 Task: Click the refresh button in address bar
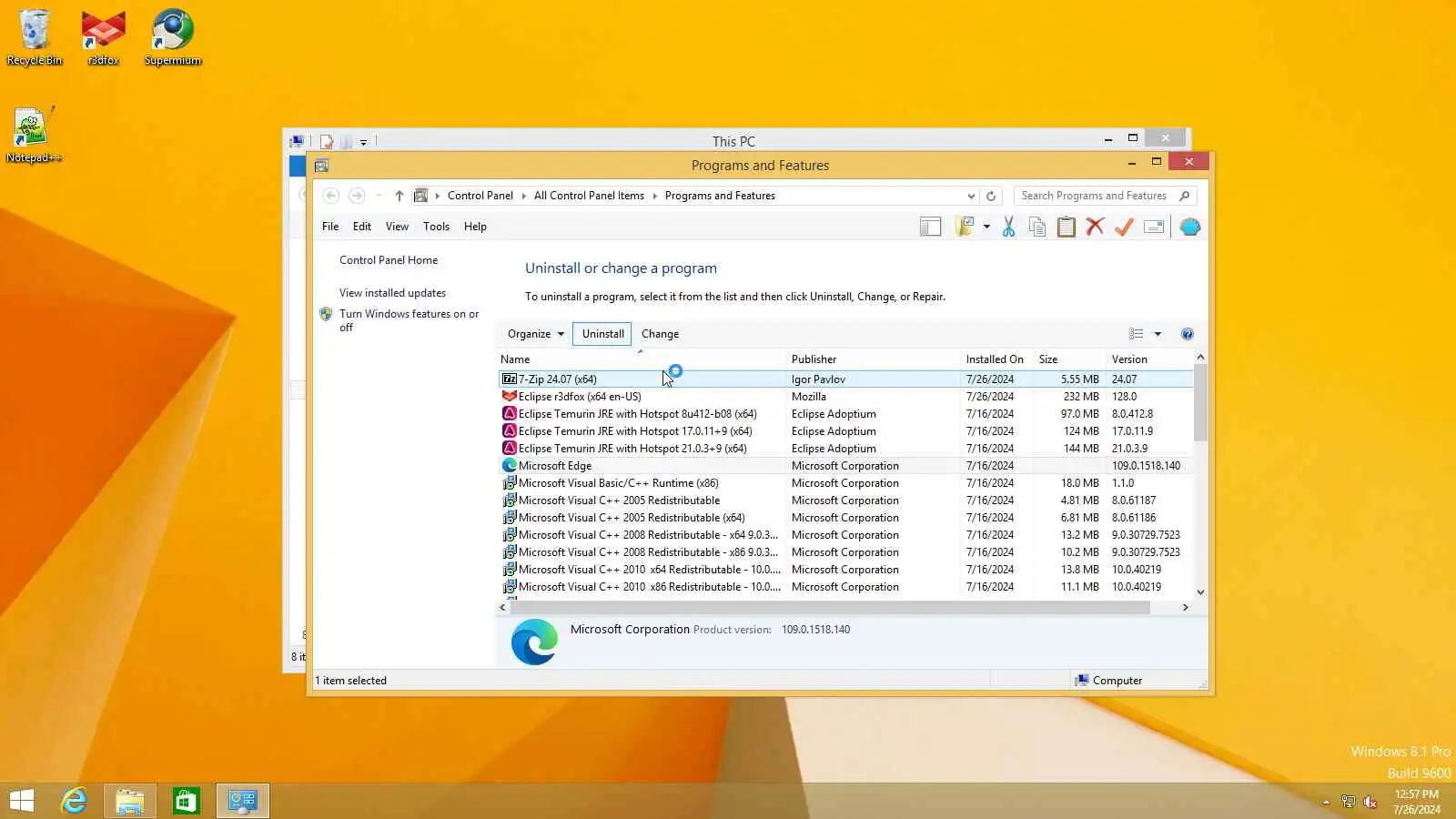pyautogui.click(x=991, y=196)
